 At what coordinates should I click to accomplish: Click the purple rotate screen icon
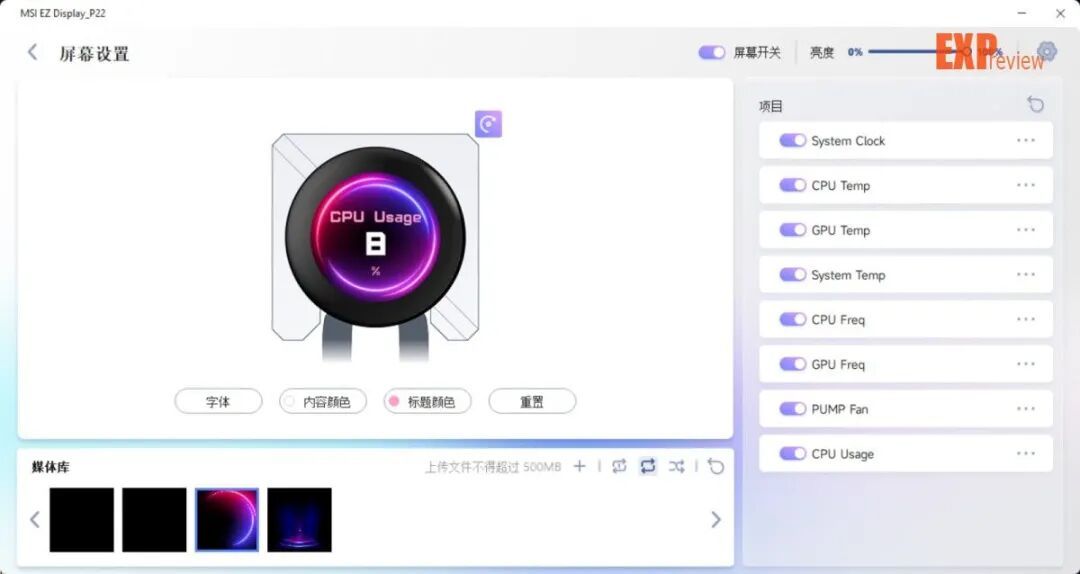pyautogui.click(x=488, y=124)
